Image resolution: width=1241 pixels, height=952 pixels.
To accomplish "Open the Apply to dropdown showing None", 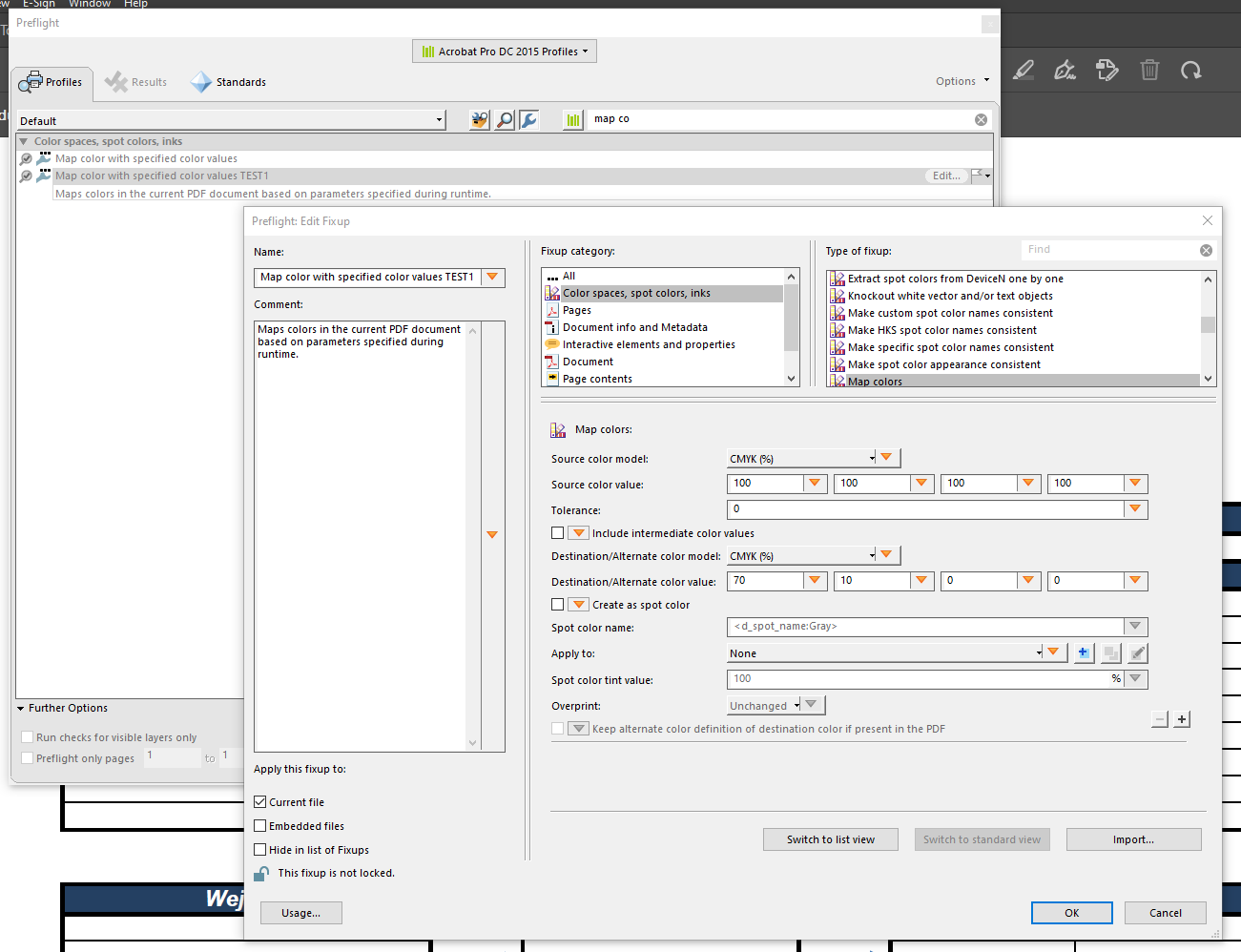I will point(884,653).
